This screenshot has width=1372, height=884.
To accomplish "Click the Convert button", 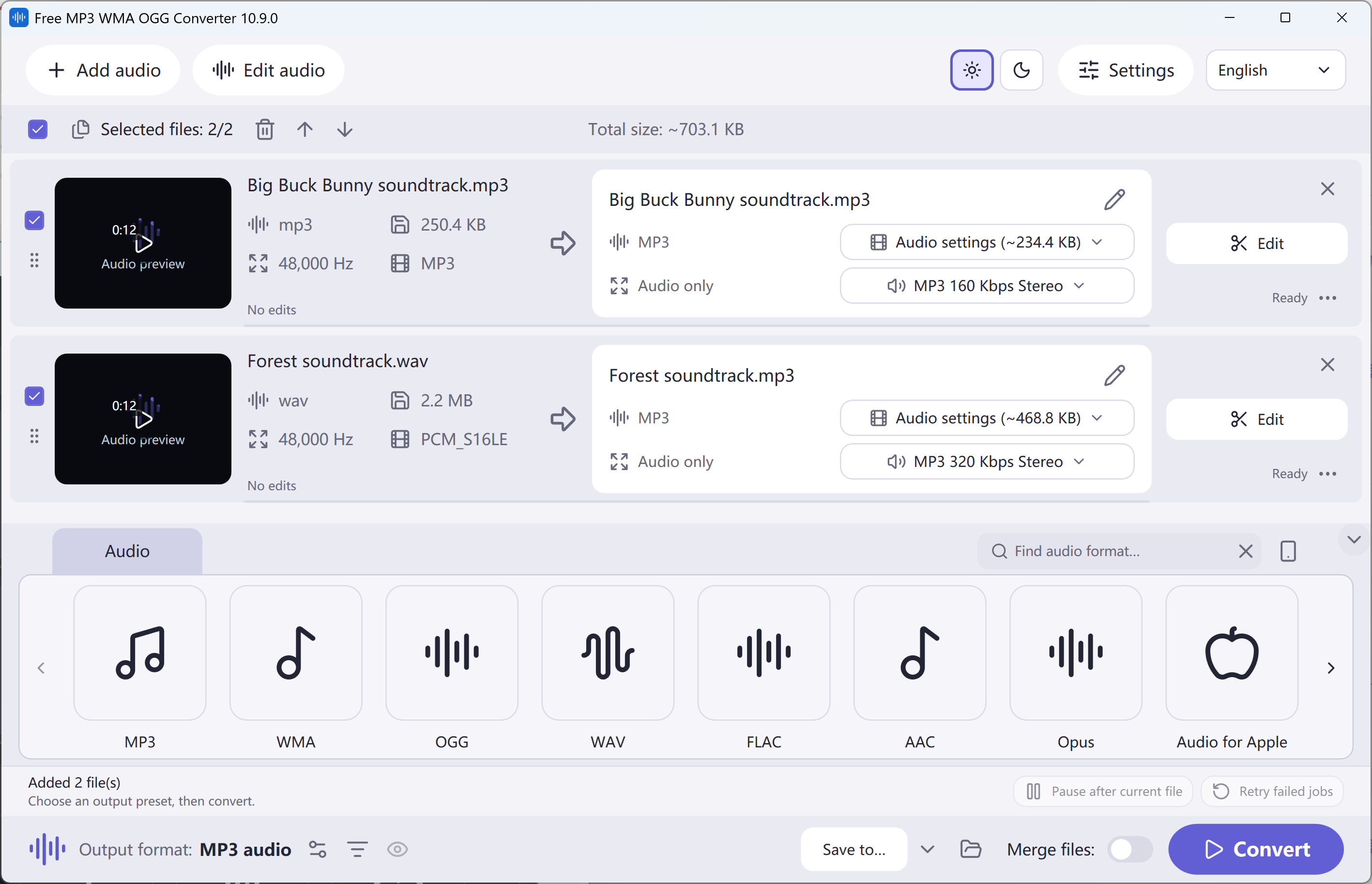I will (1256, 849).
